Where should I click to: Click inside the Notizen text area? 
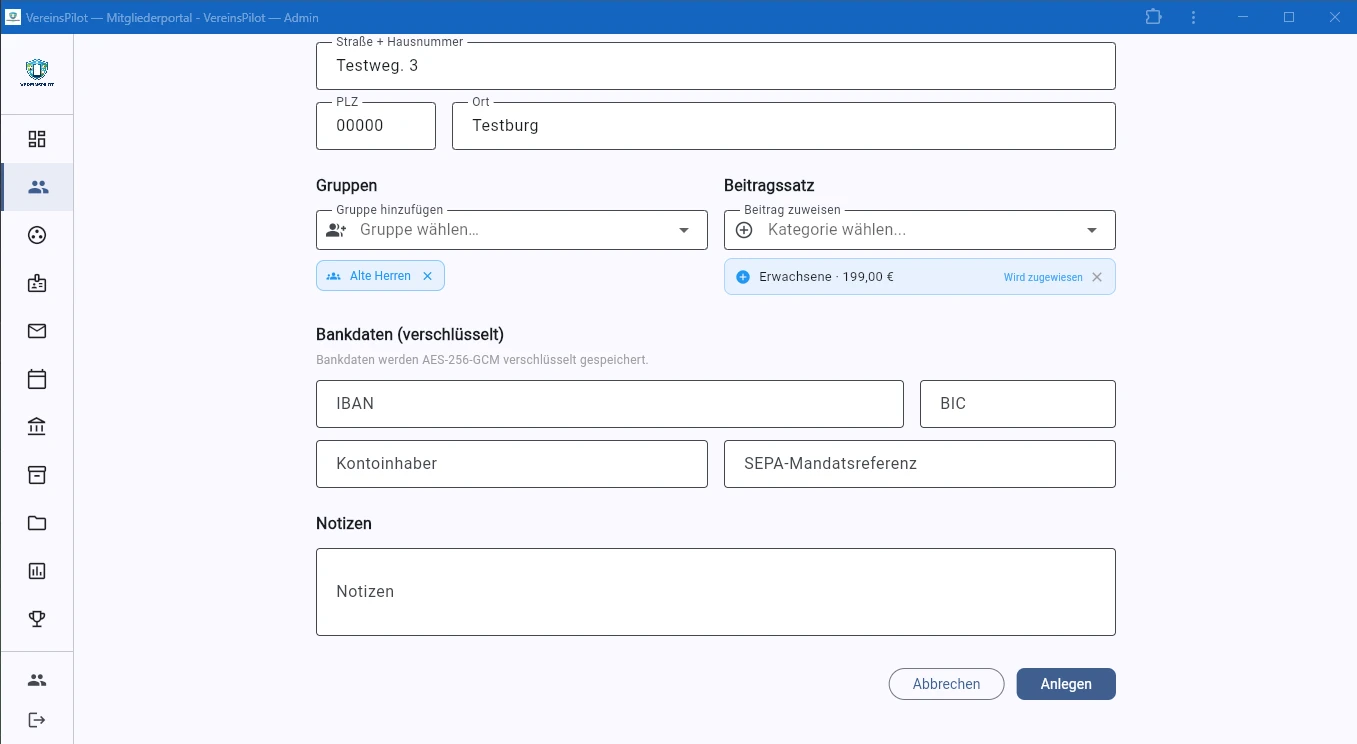click(715, 592)
